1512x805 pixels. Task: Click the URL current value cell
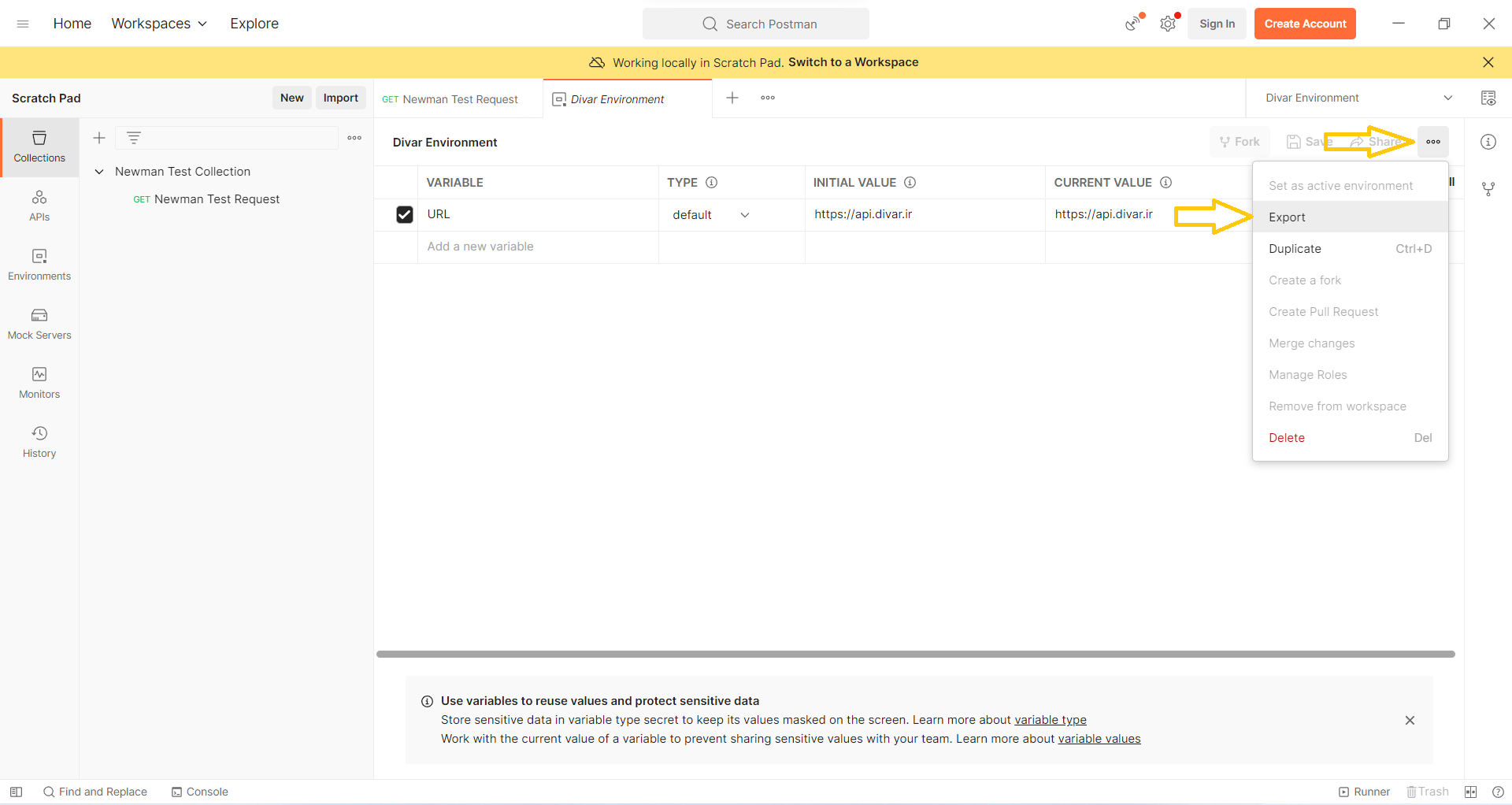click(1148, 214)
